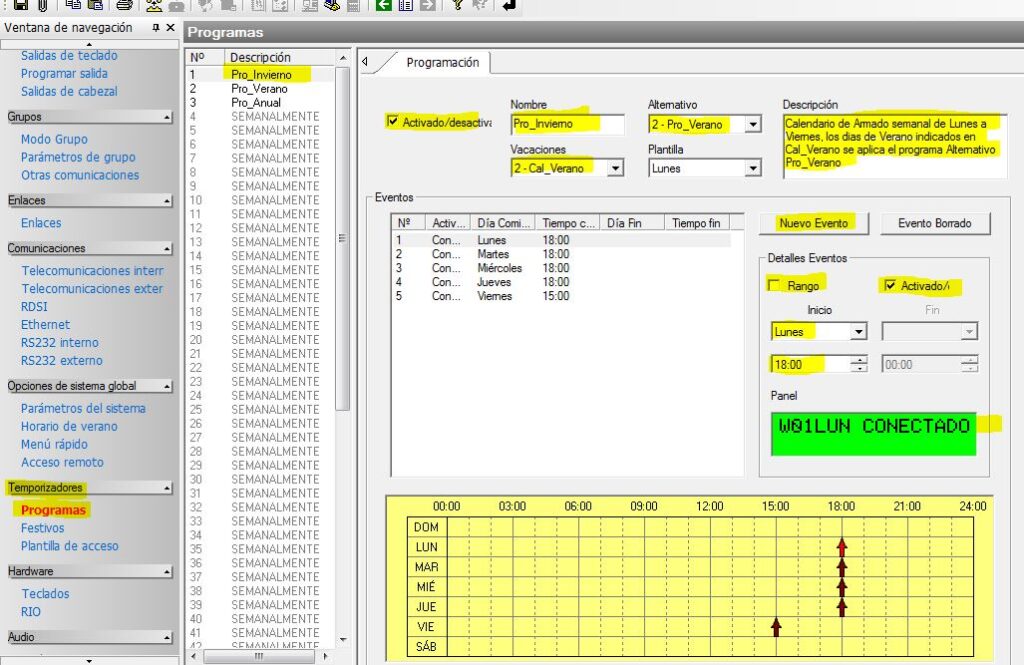Open Festivos in the navigation pane

point(42,528)
